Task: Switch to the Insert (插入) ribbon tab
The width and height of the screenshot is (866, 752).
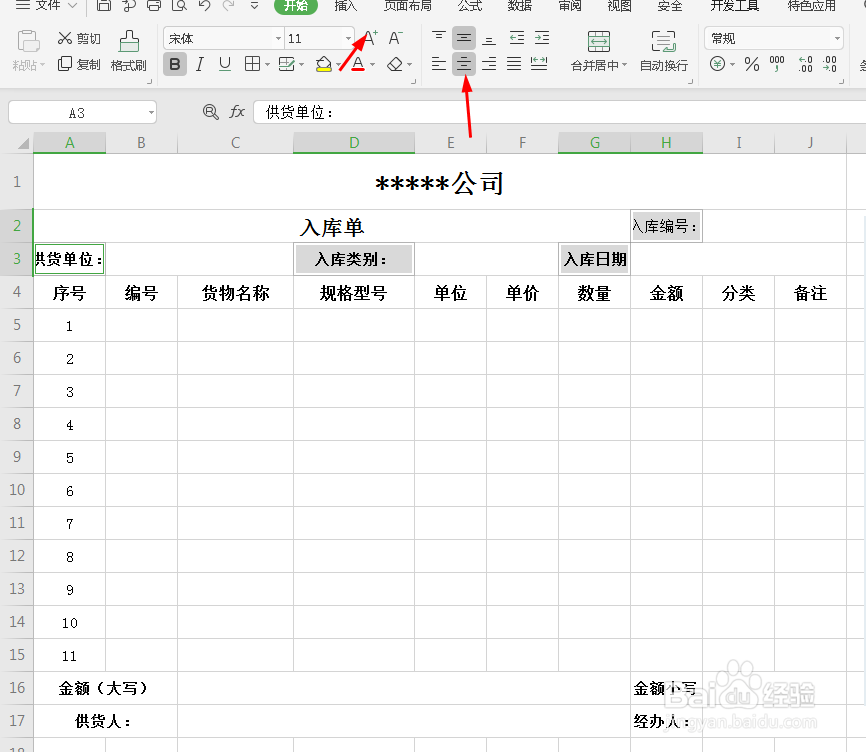Action: (x=345, y=7)
